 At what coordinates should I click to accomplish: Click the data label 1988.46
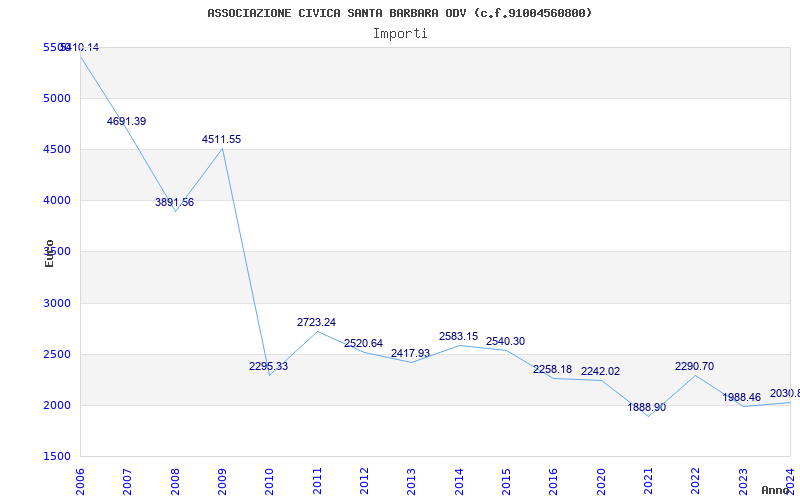point(742,397)
